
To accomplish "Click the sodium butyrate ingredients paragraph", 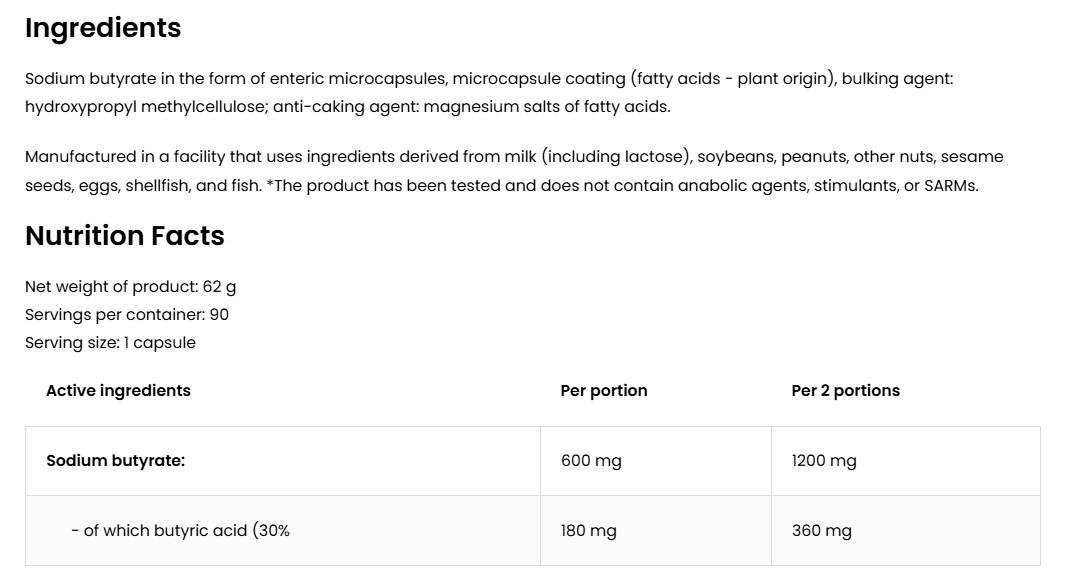I will (x=489, y=92).
